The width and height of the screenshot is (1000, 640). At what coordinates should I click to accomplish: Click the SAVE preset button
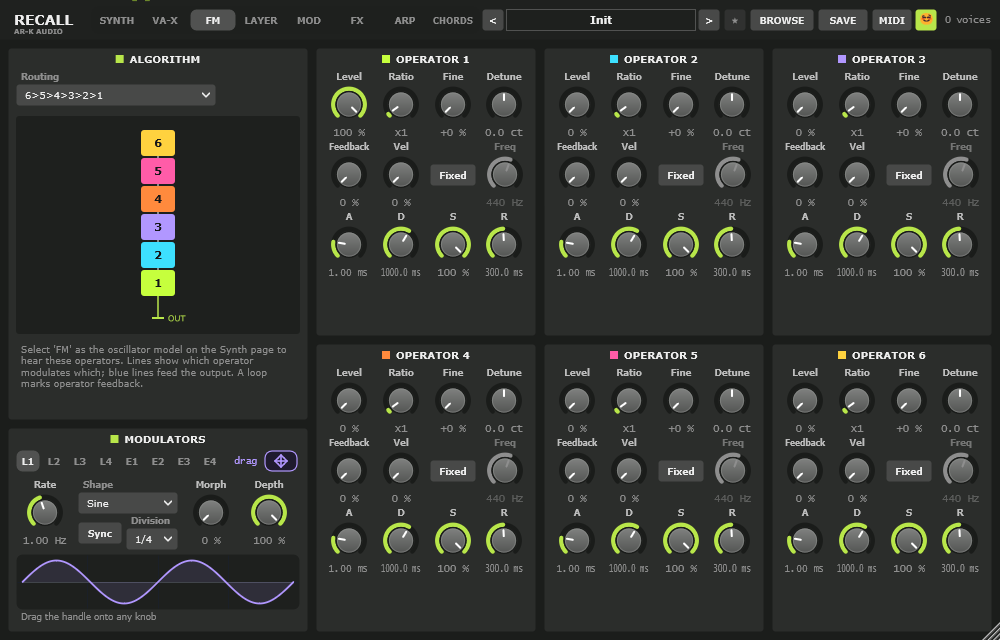click(x=842, y=20)
